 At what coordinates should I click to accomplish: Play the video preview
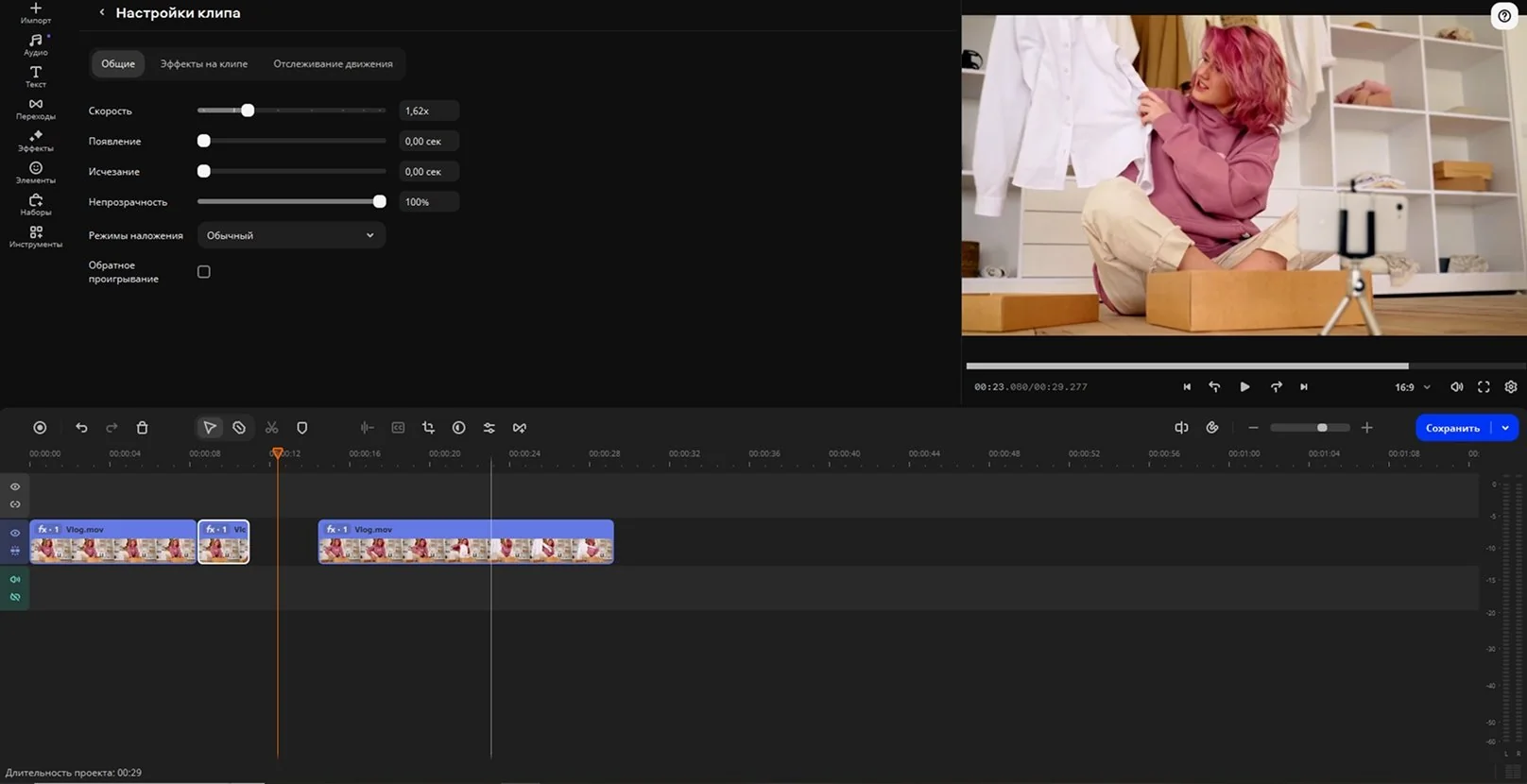point(1244,387)
